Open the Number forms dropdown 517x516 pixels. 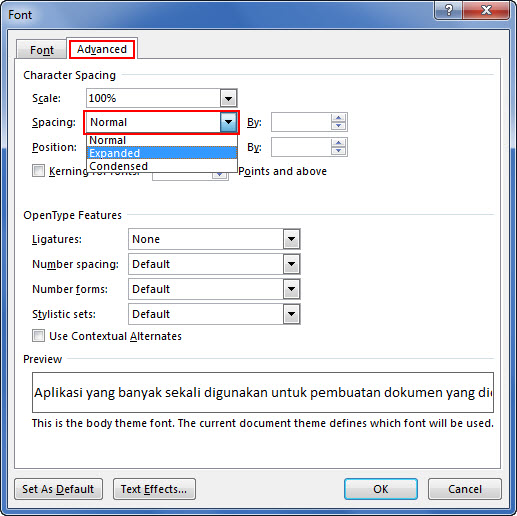click(x=291, y=289)
